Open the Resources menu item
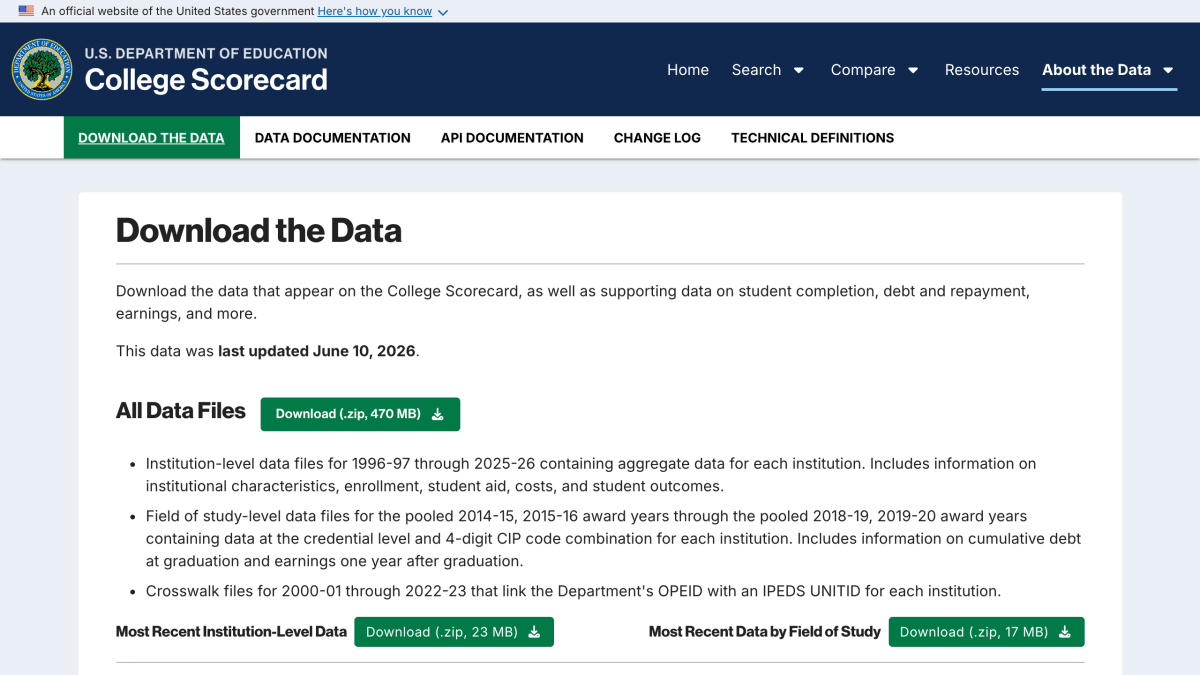The image size is (1200, 675). [x=982, y=70]
